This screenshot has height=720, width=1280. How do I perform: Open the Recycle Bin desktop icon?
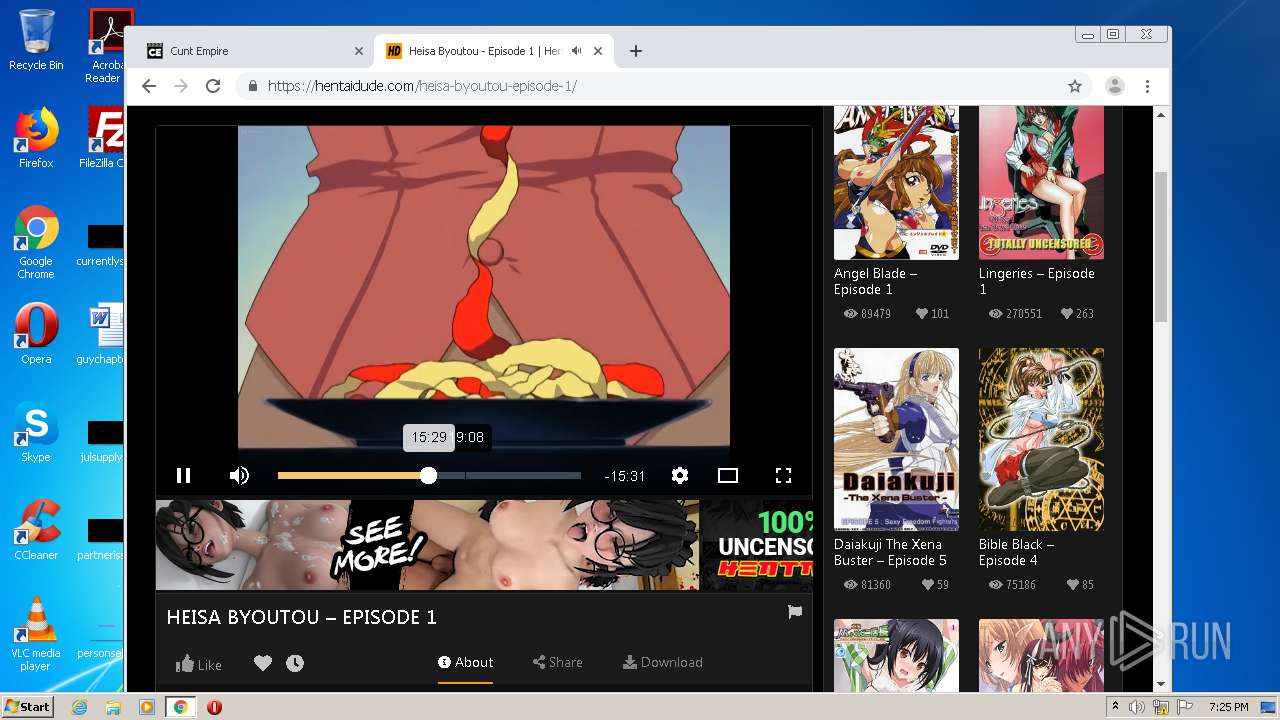tap(36, 40)
